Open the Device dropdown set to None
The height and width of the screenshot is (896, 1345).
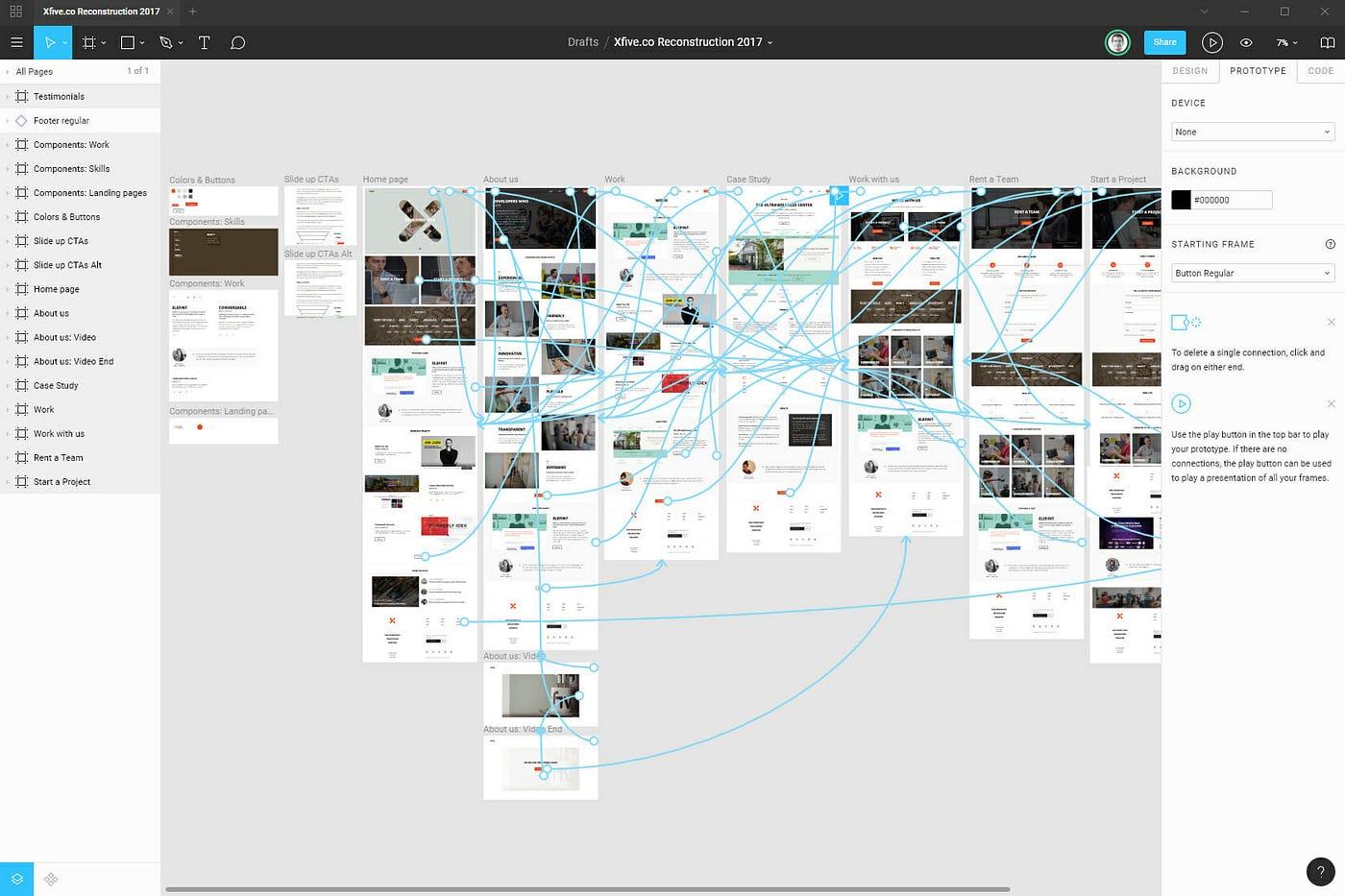coord(1252,132)
